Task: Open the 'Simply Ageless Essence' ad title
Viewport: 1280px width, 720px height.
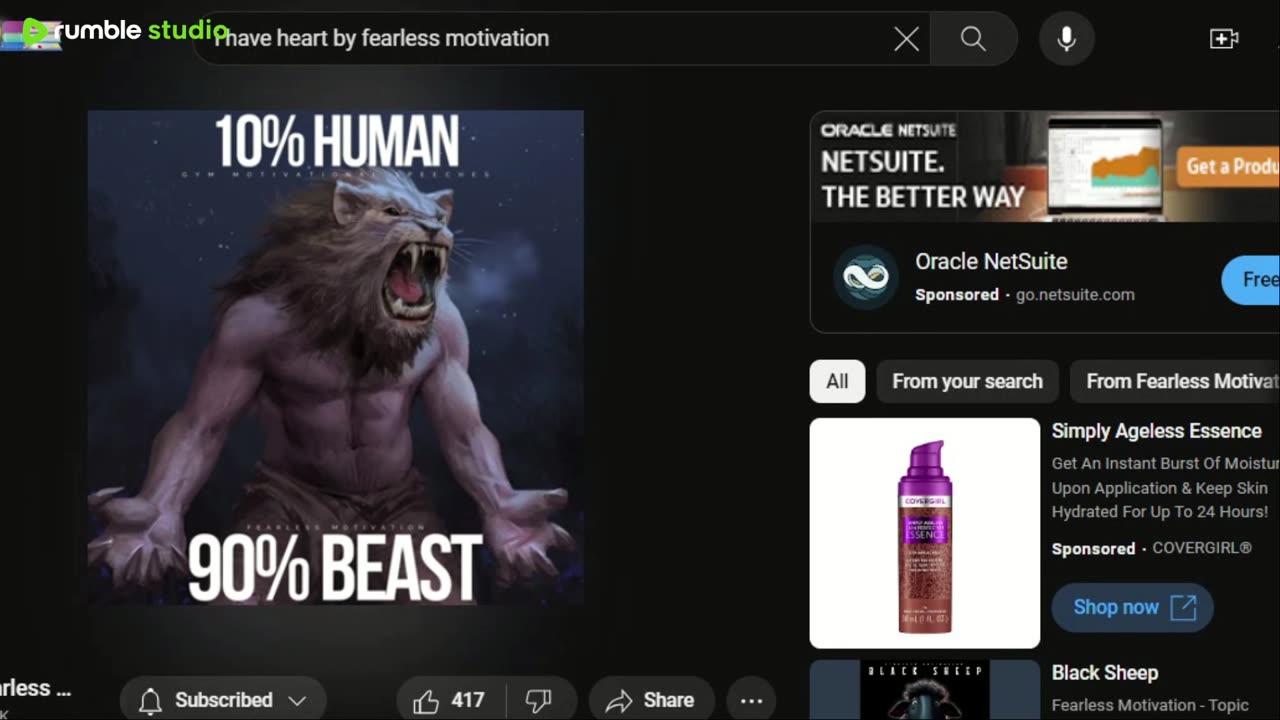Action: [1156, 431]
